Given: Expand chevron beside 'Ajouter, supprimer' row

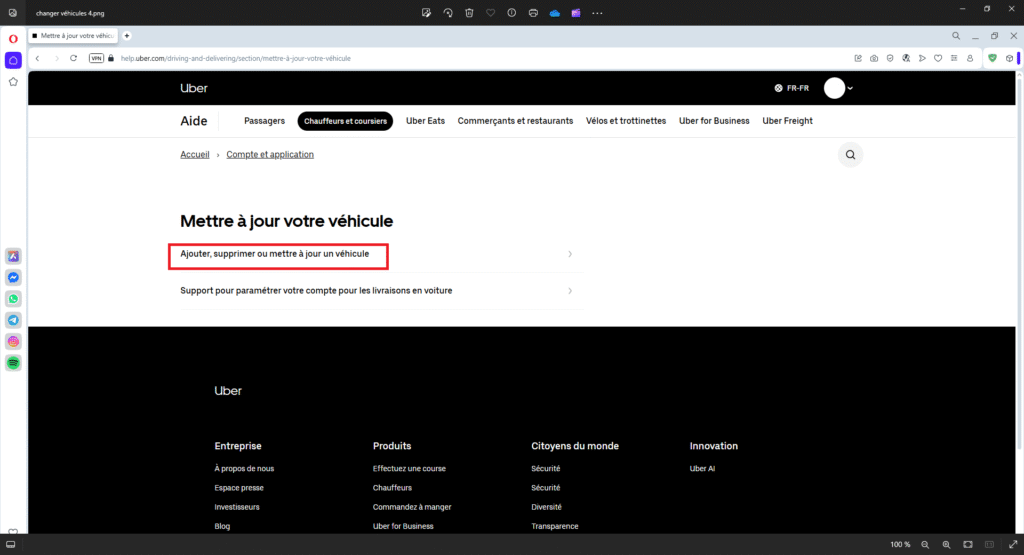Looking at the screenshot, I should 570,254.
